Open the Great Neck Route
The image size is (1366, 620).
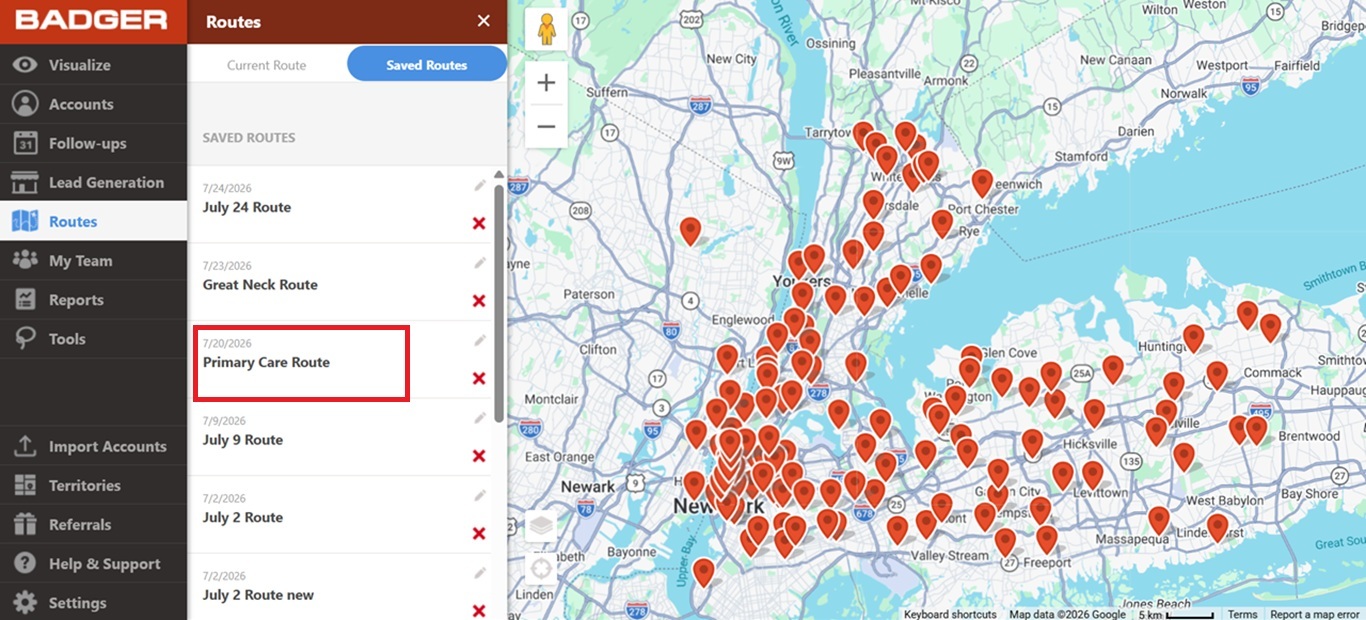click(260, 284)
